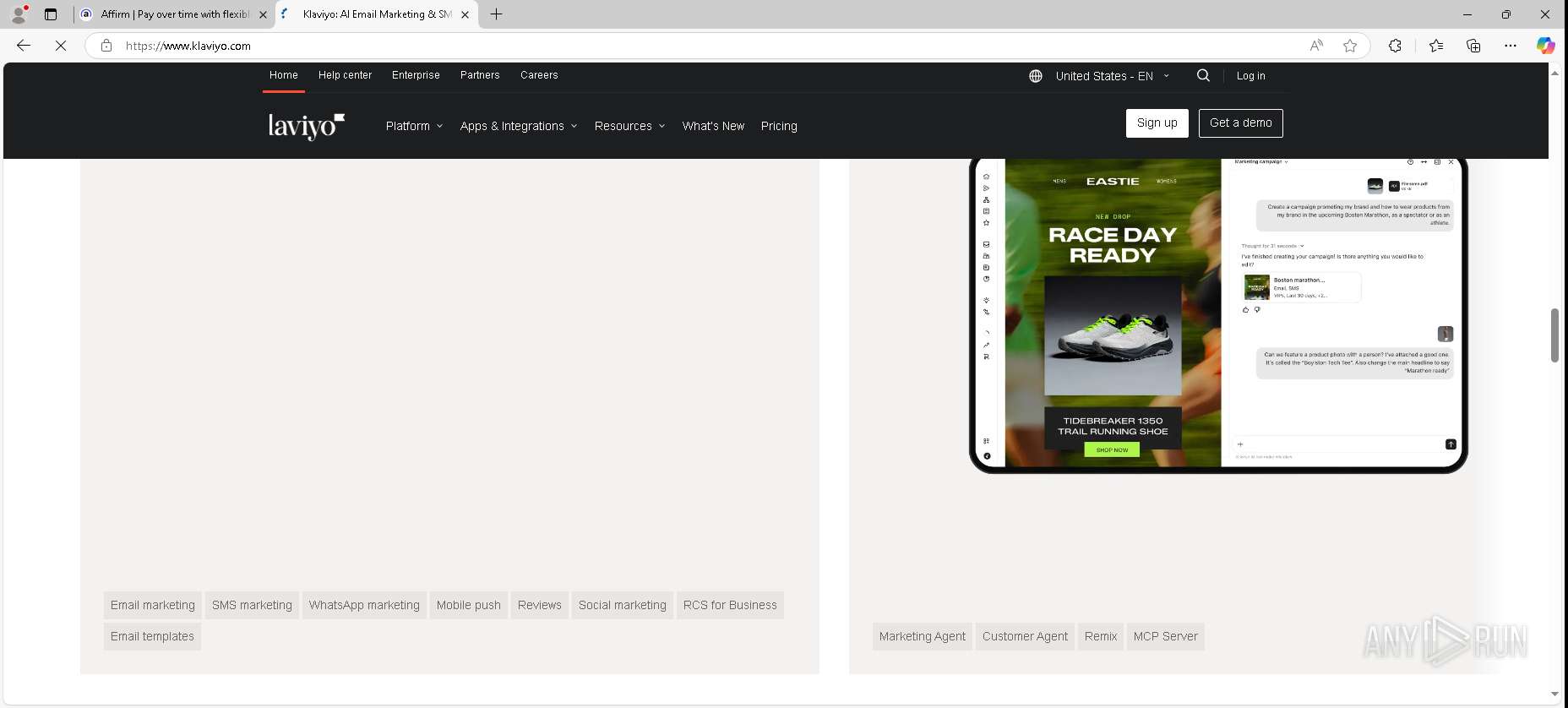This screenshot has height=708, width=1568.
Task: Select the Social marketing tag
Action: tap(623, 605)
